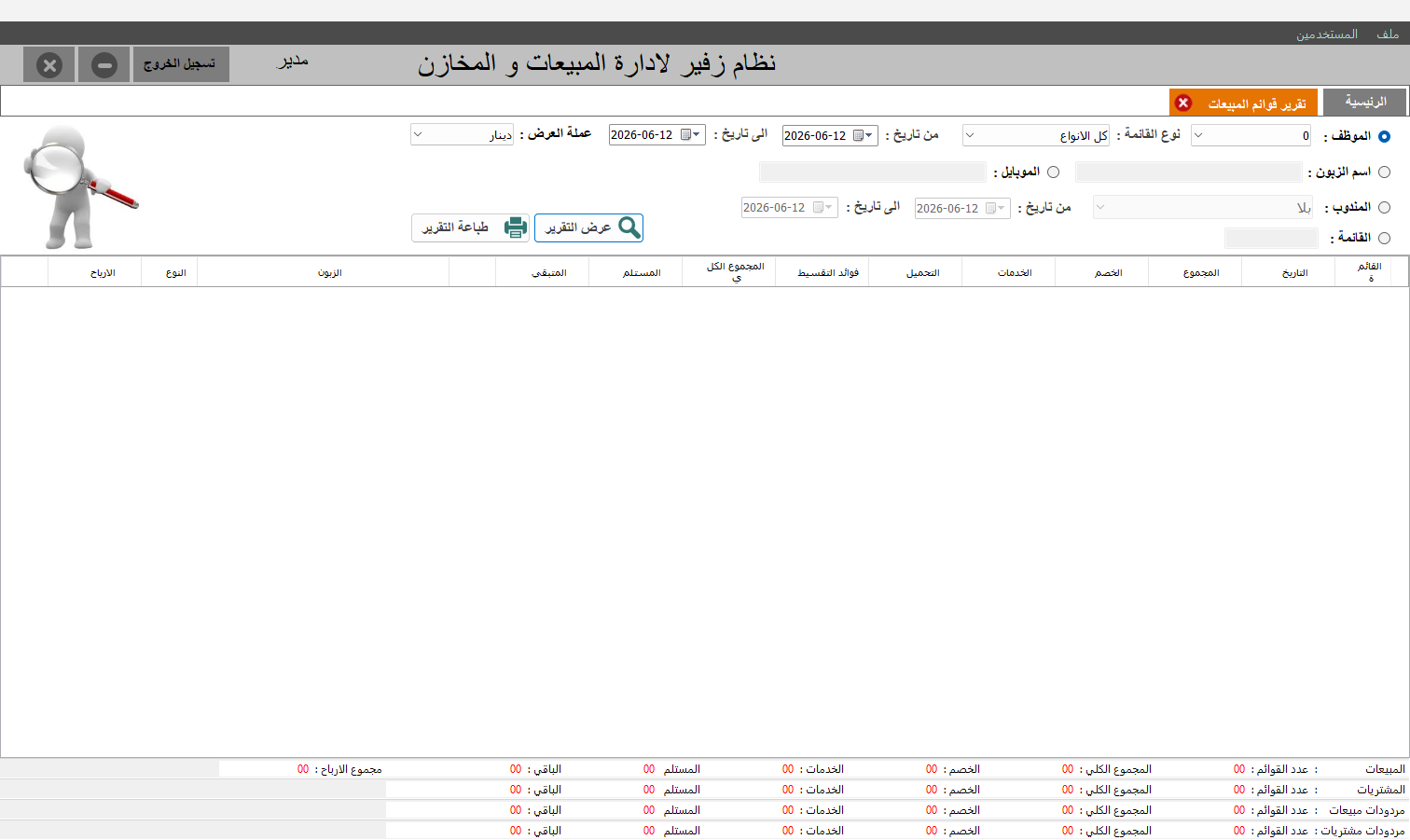This screenshot has height=840, width=1410.
Task: Click the magnifier icon on عرض التقرير button
Action: [629, 227]
